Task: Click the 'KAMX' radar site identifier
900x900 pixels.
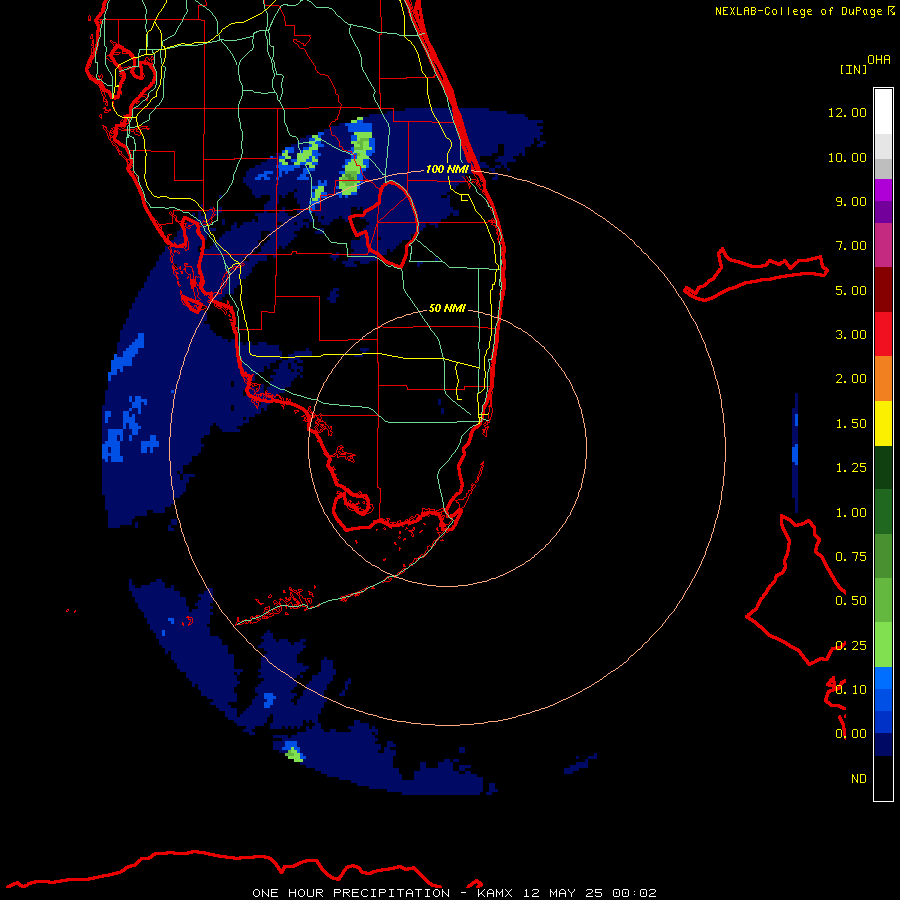Action: coord(494,893)
